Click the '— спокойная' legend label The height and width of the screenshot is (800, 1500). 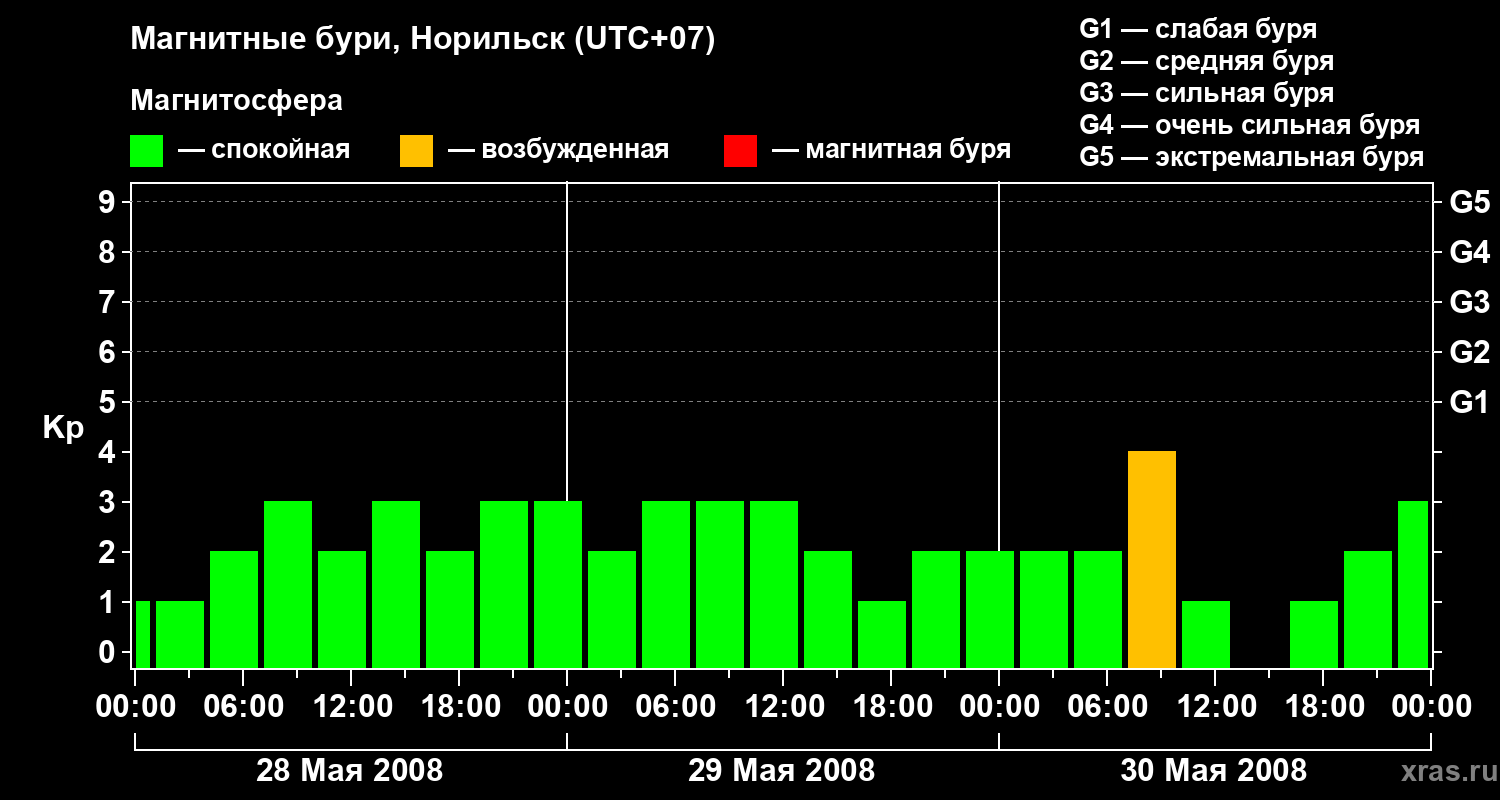click(x=264, y=151)
